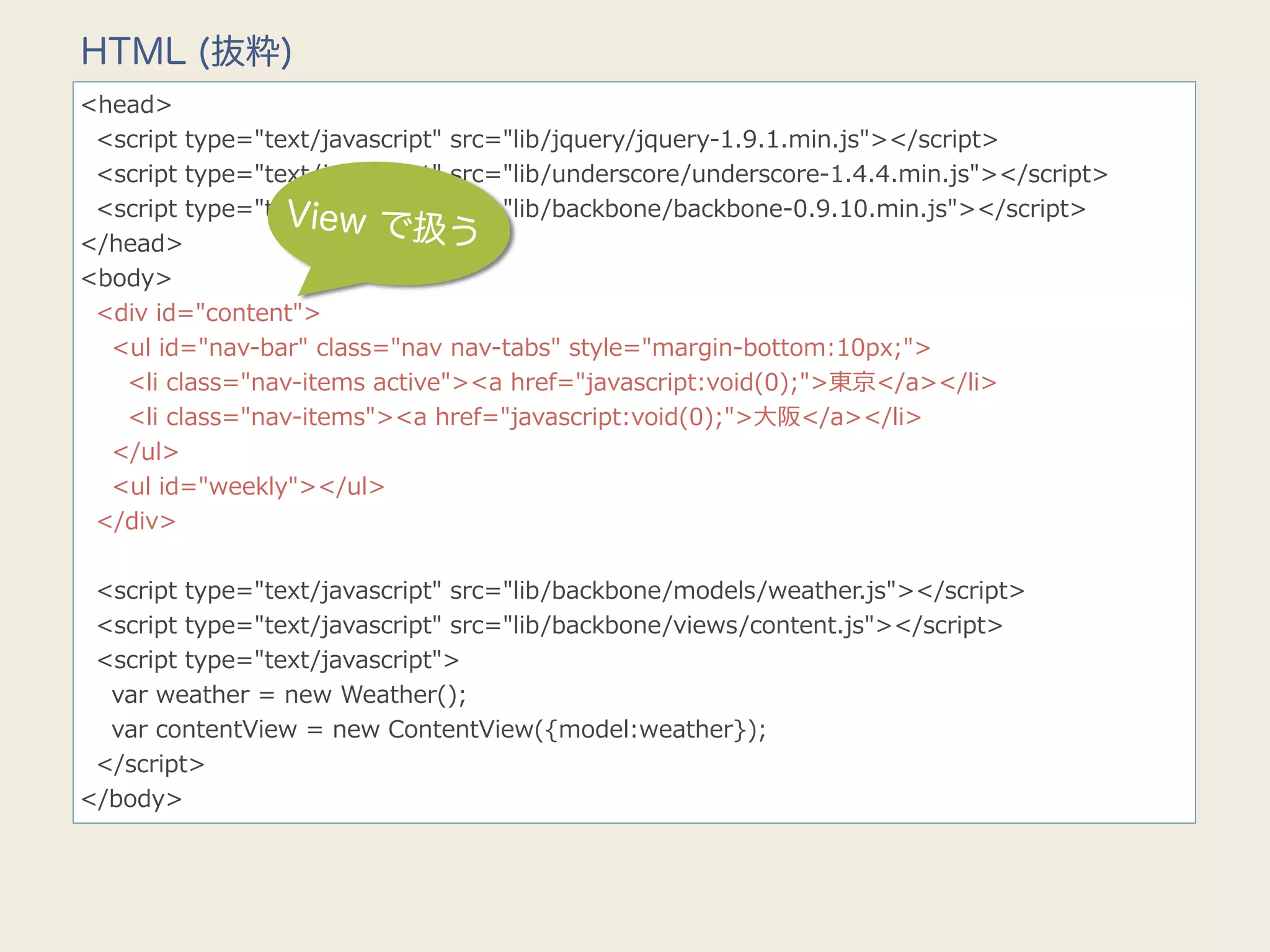
Task: Click the "var contentView = new ContentView" line
Action: [439, 729]
